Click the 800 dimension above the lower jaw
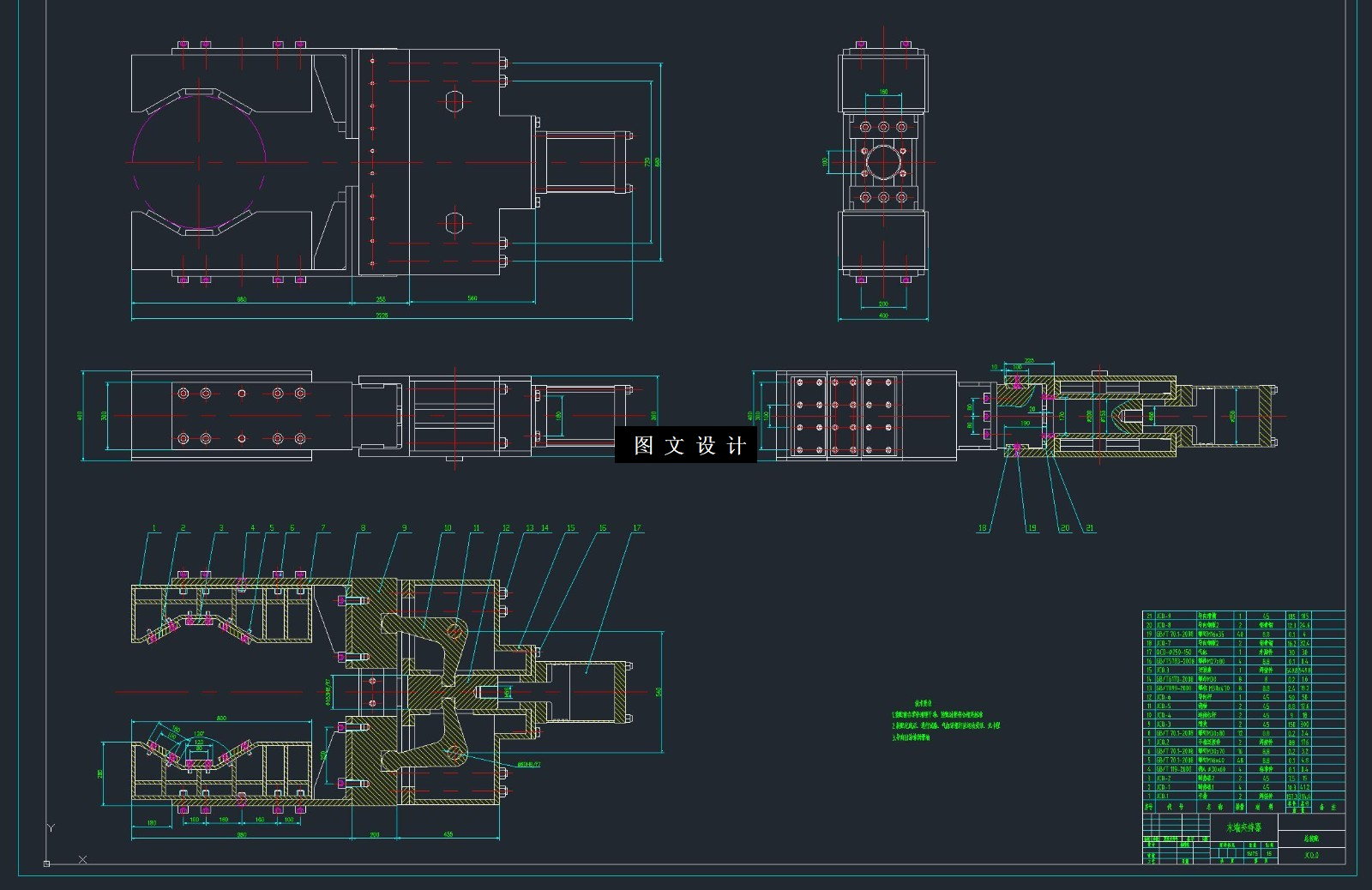Image resolution: width=1372 pixels, height=890 pixels. click(x=221, y=718)
